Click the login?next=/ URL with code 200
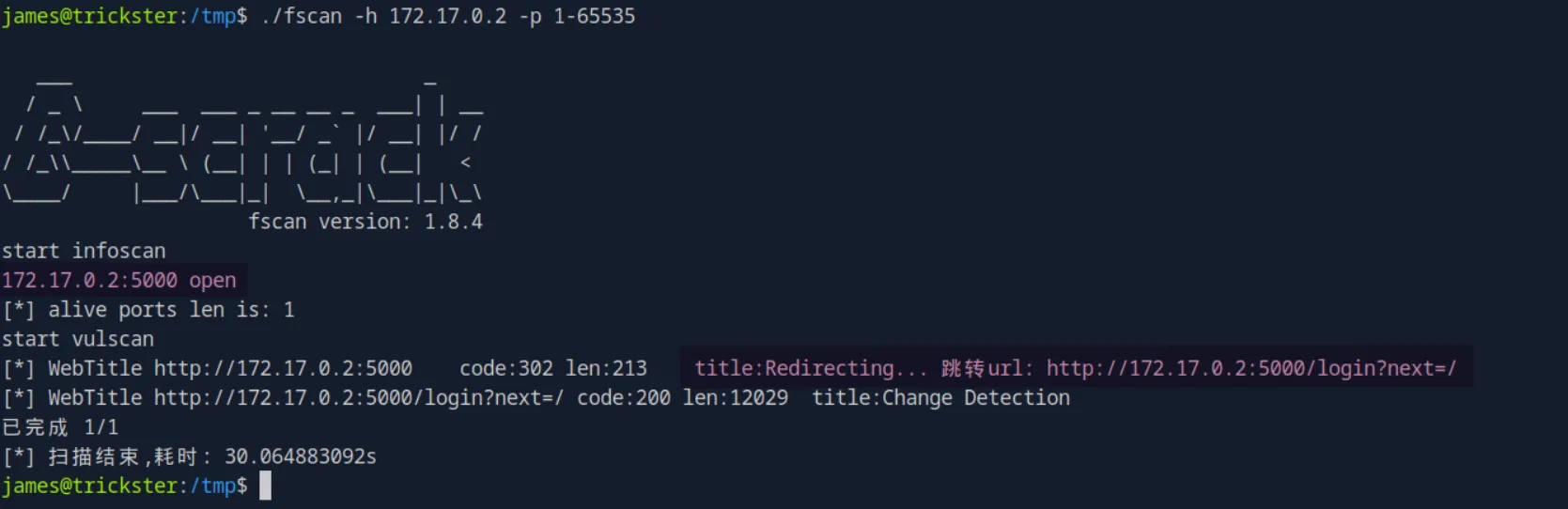Image resolution: width=1568 pixels, height=509 pixels. (x=359, y=397)
